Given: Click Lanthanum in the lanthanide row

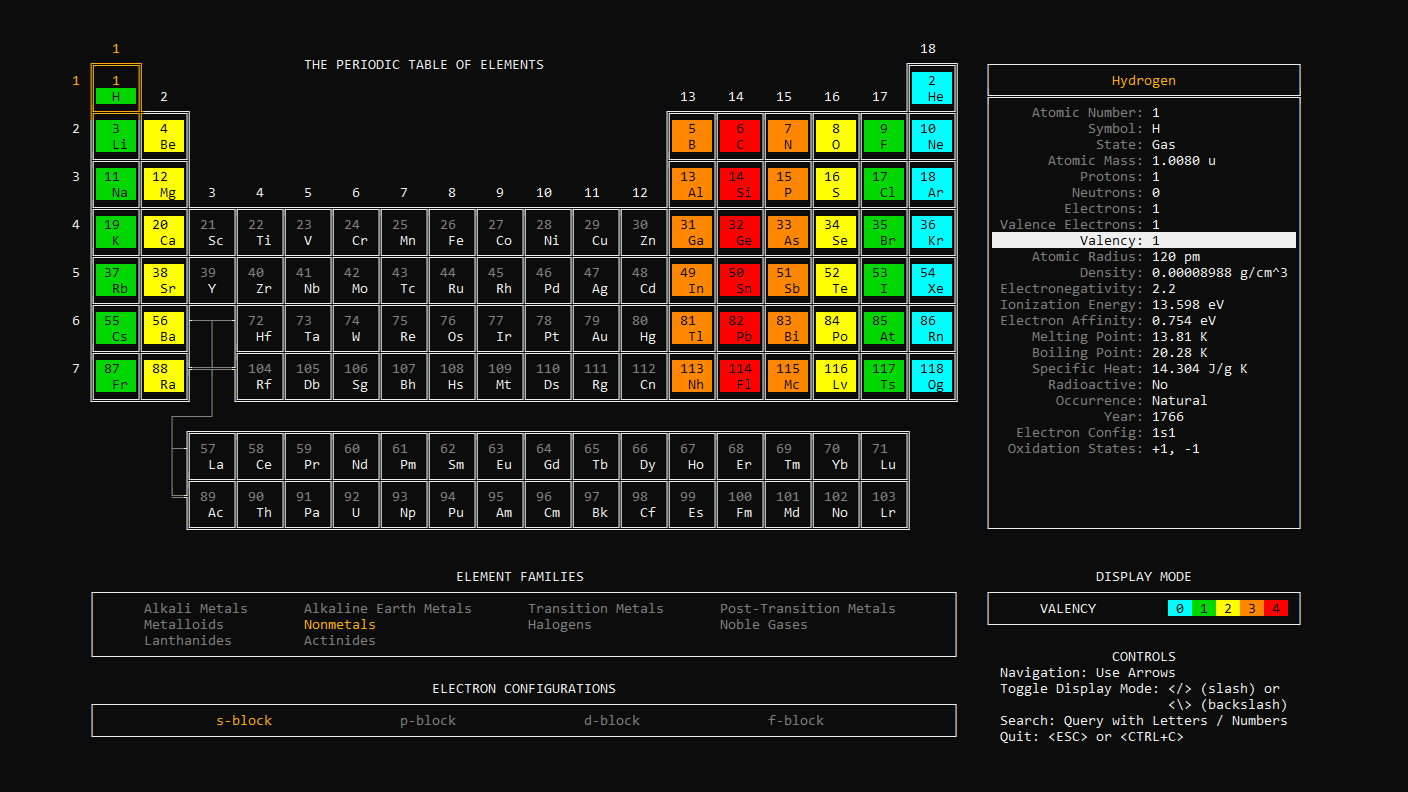Looking at the screenshot, I should tap(212, 456).
